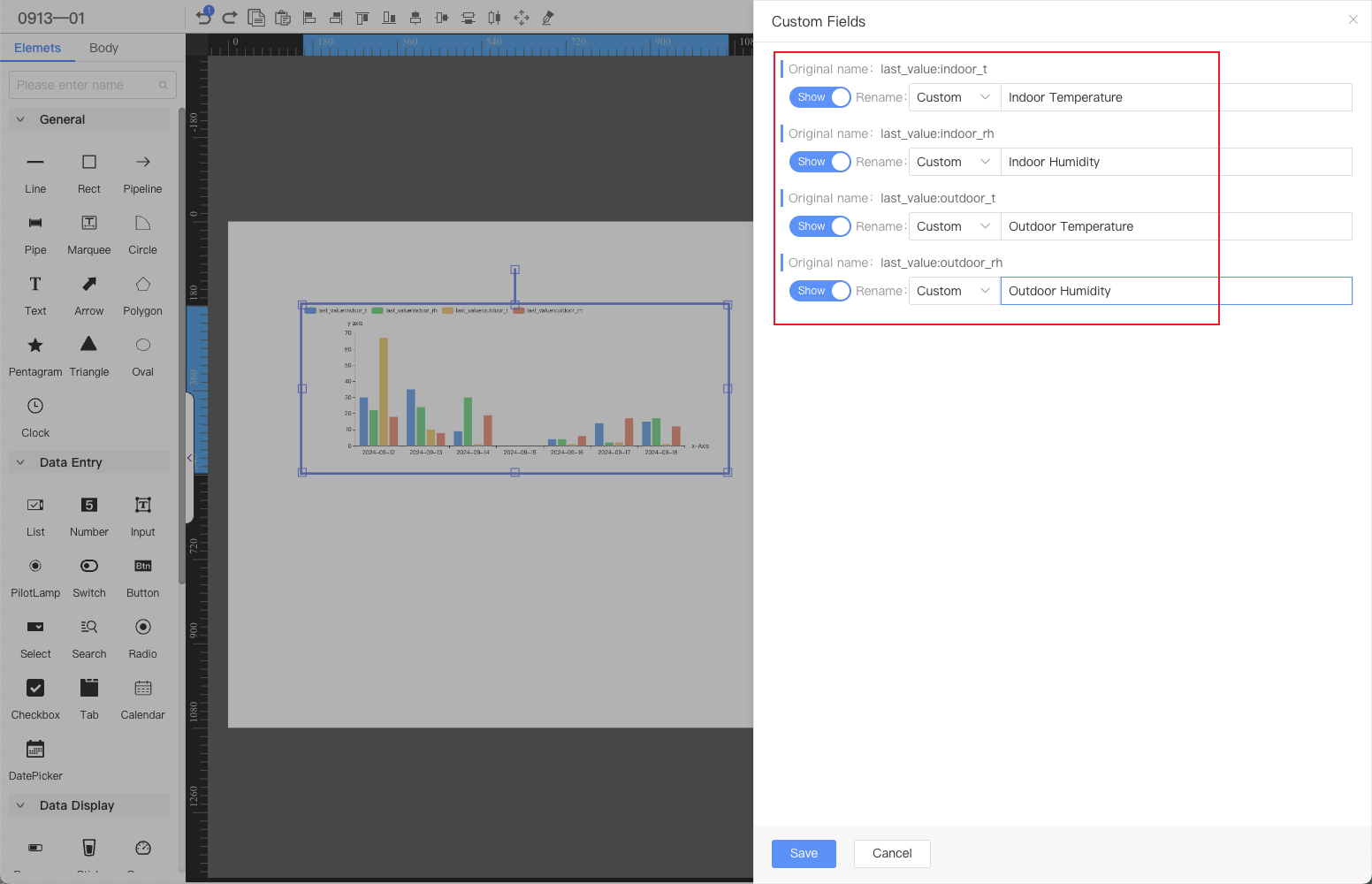Switch to the Body tab
This screenshot has width=1372, height=884.
tap(103, 48)
